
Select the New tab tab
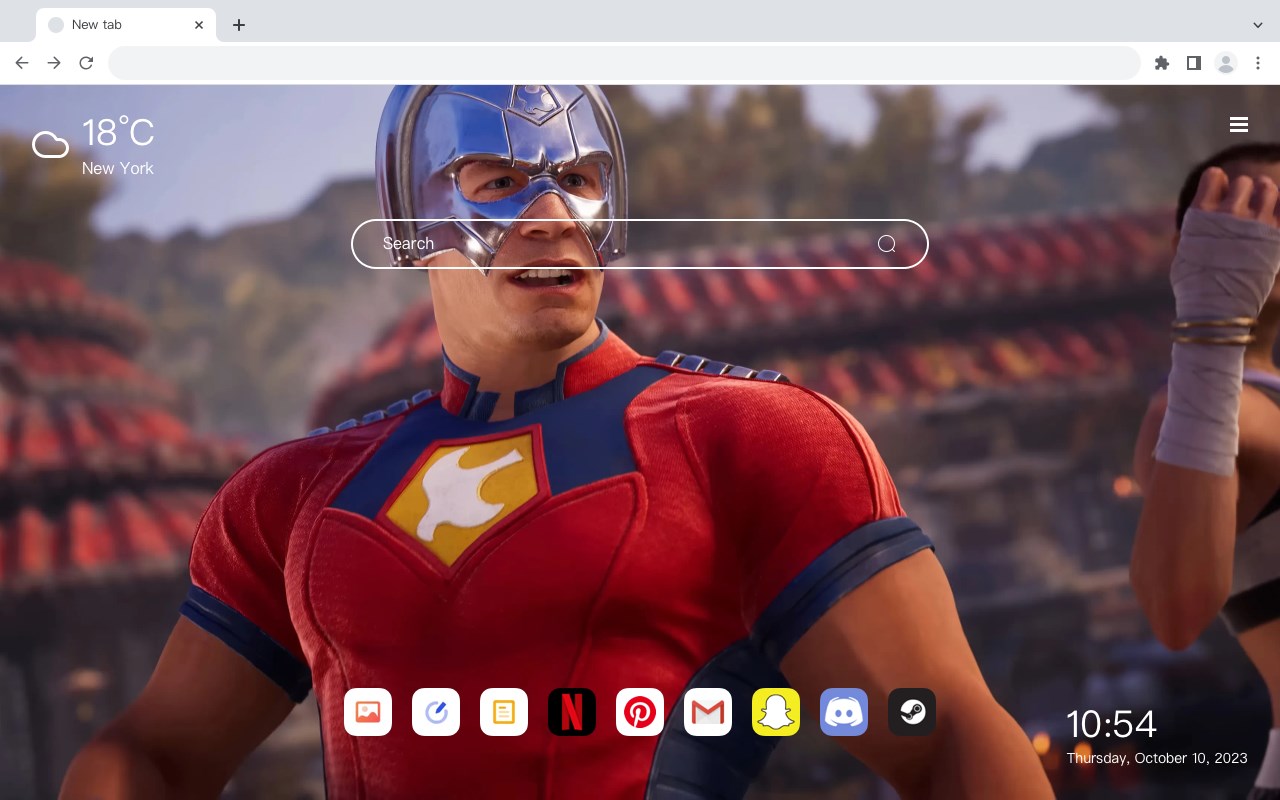point(126,25)
